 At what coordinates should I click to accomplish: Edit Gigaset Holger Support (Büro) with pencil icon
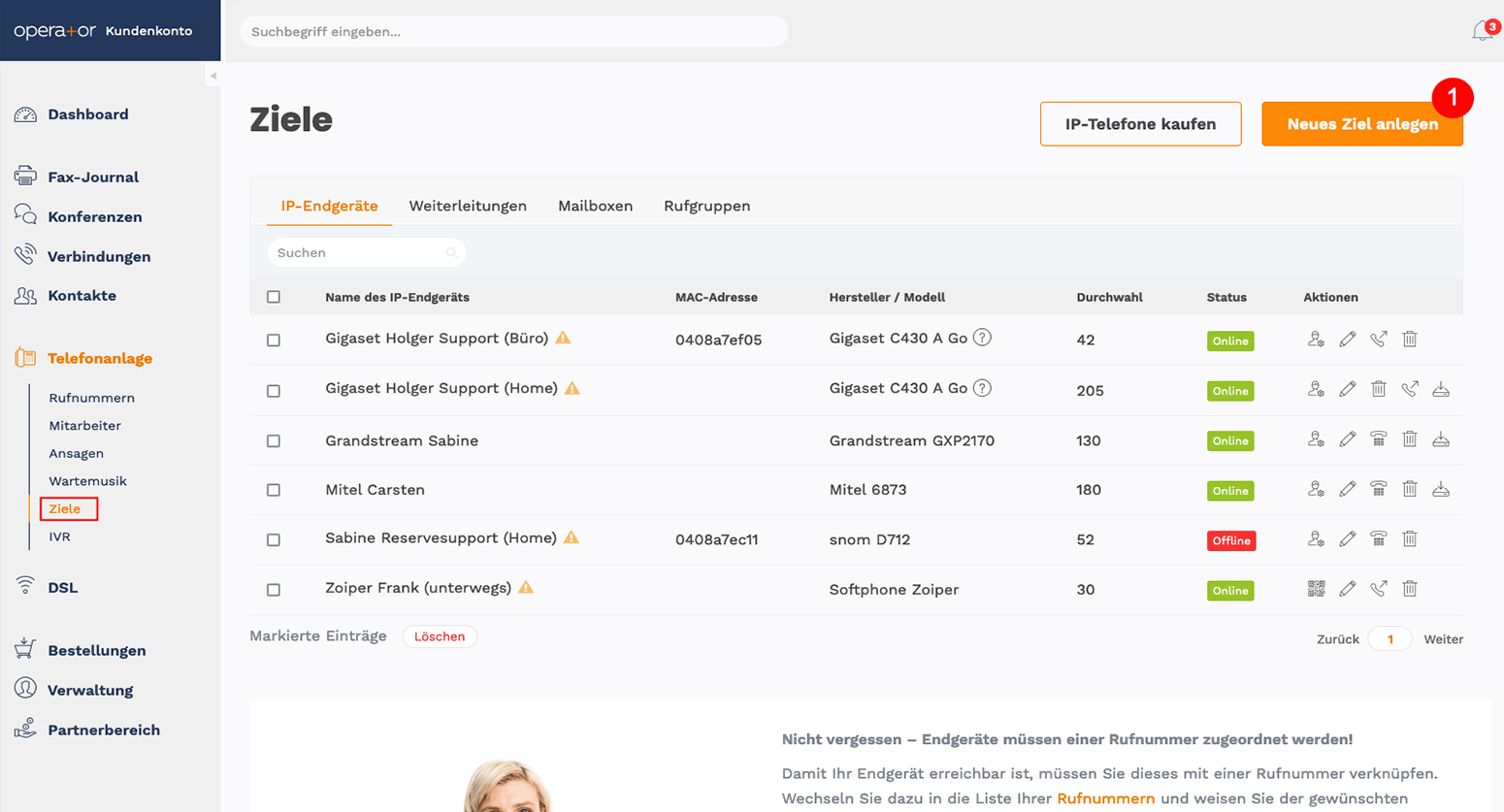(x=1347, y=339)
